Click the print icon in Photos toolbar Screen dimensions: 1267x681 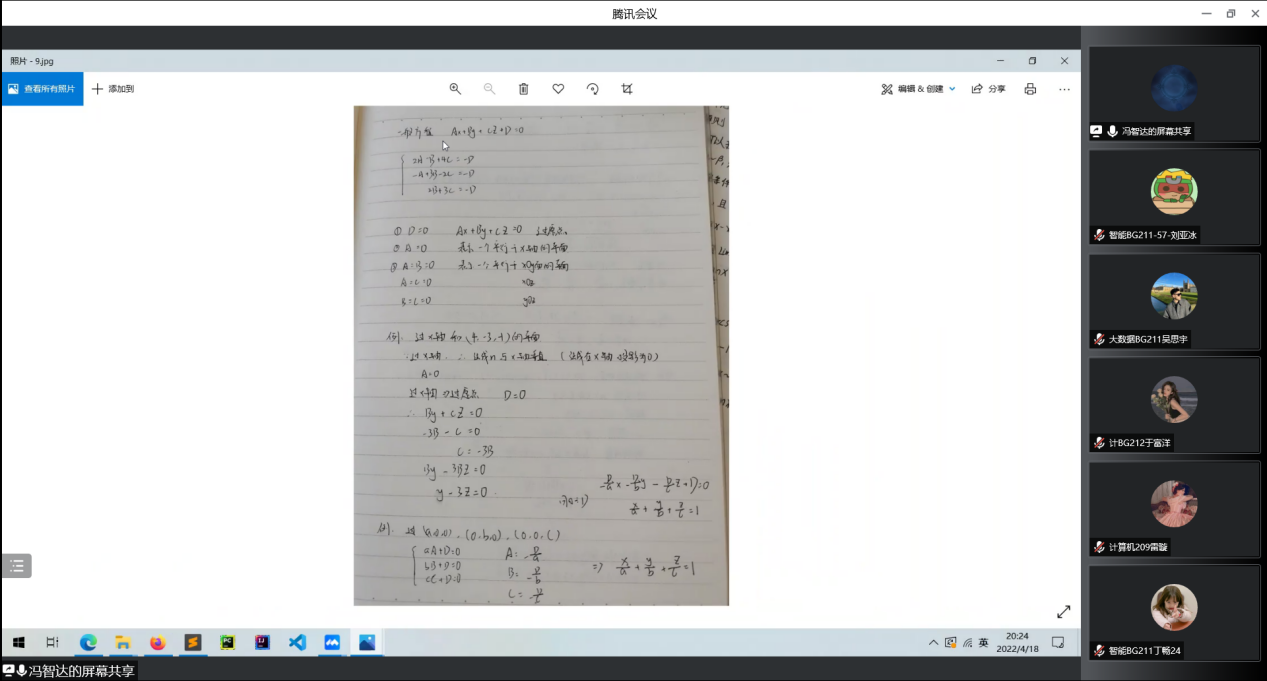(1030, 89)
